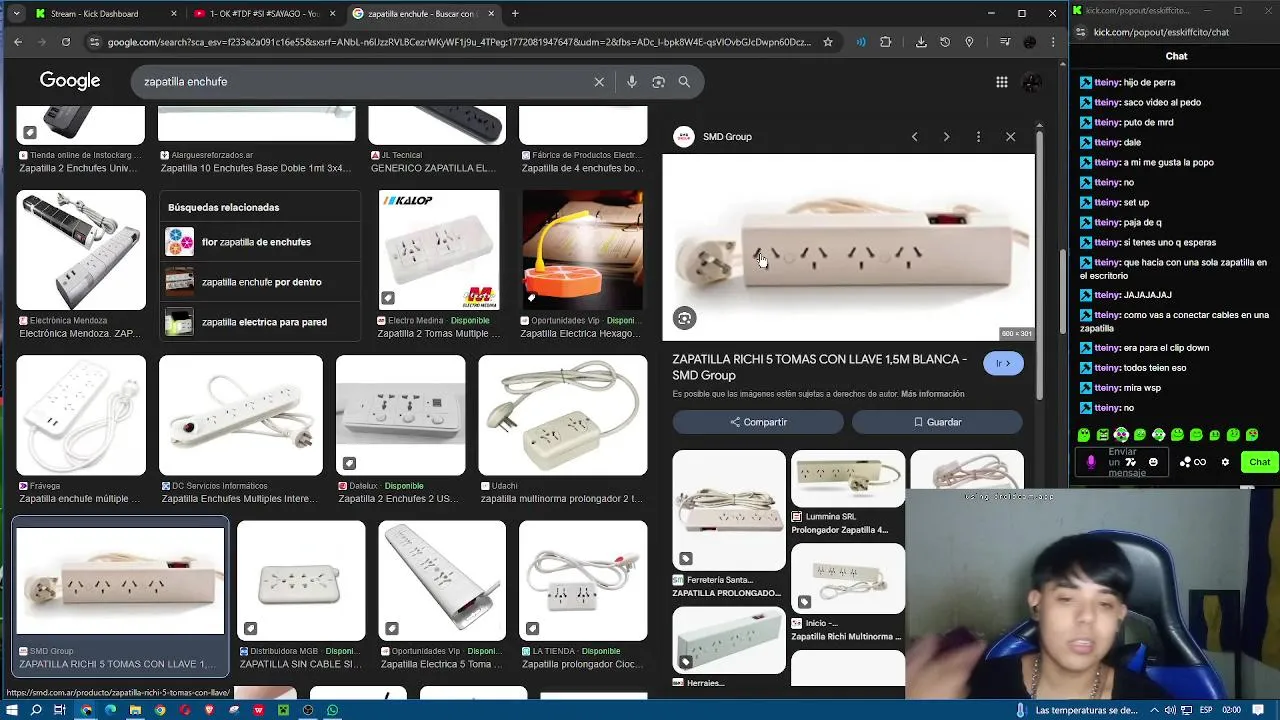Open the Electrónica Mendoza image result
This screenshot has width=1280, height=720.
81,250
